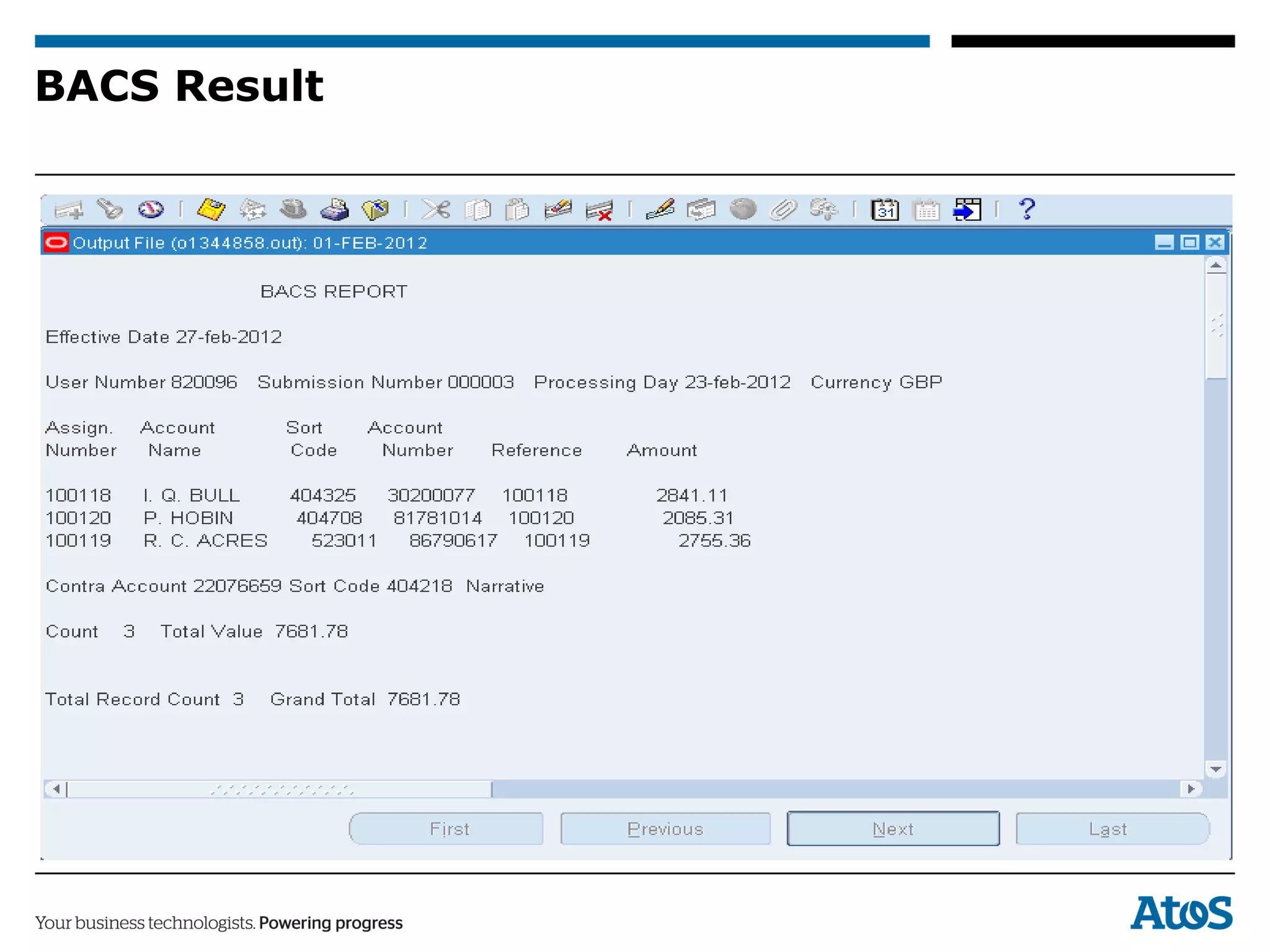Click the Paste clipboard icon
1270x952 pixels.
[x=517, y=209]
